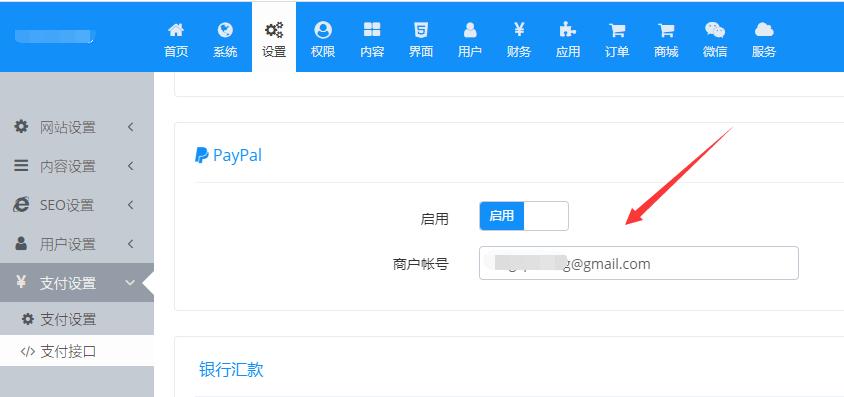Open the 应用 puzzle icon
844x397 pixels.
point(568,30)
